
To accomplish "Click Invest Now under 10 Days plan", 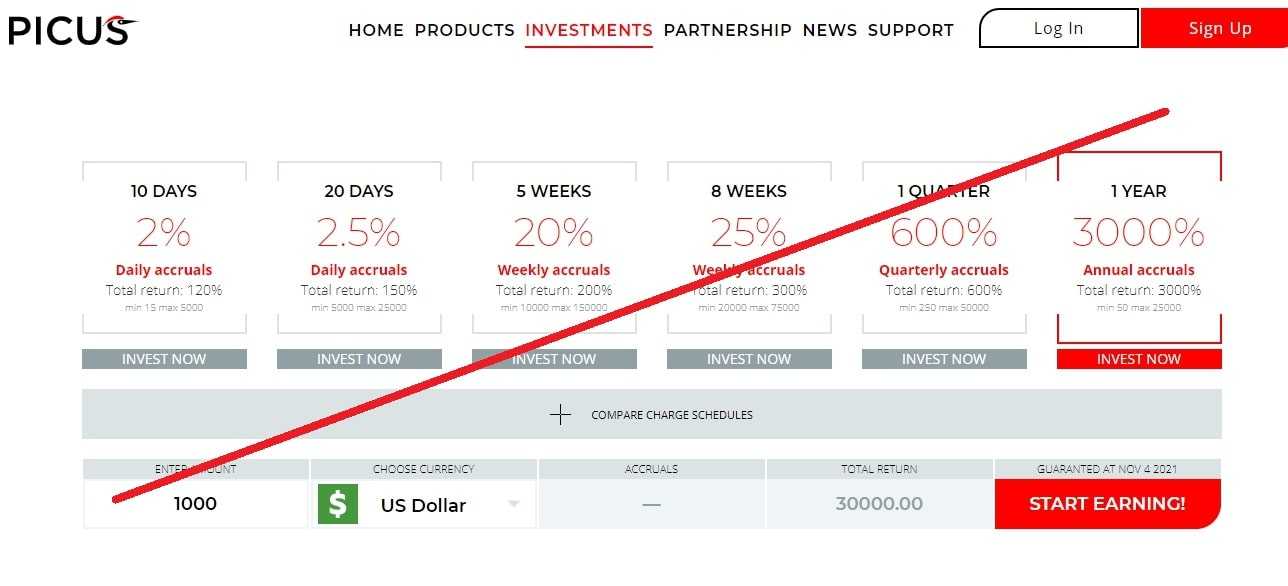I will click(x=164, y=359).
